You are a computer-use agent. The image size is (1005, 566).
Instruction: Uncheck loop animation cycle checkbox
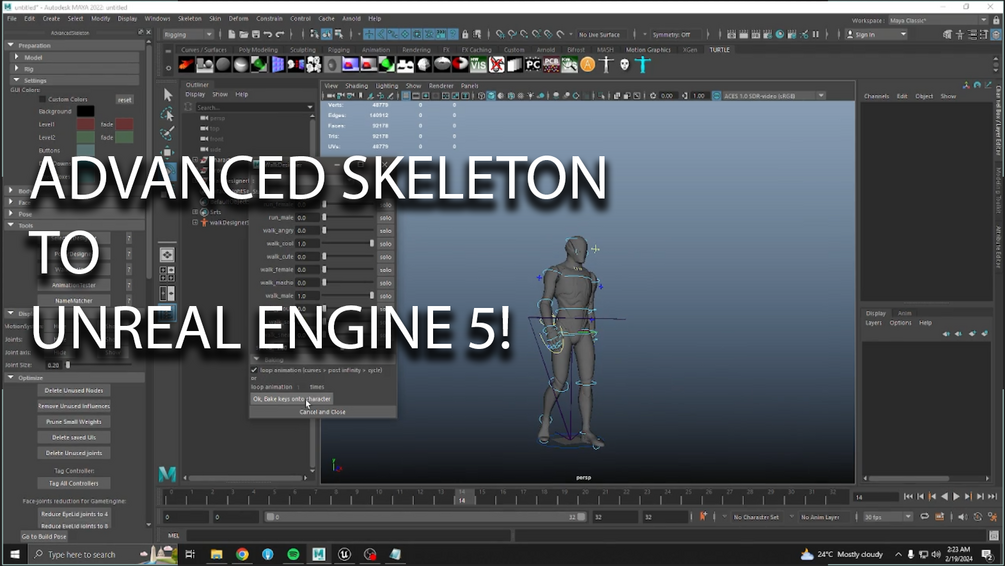(254, 370)
